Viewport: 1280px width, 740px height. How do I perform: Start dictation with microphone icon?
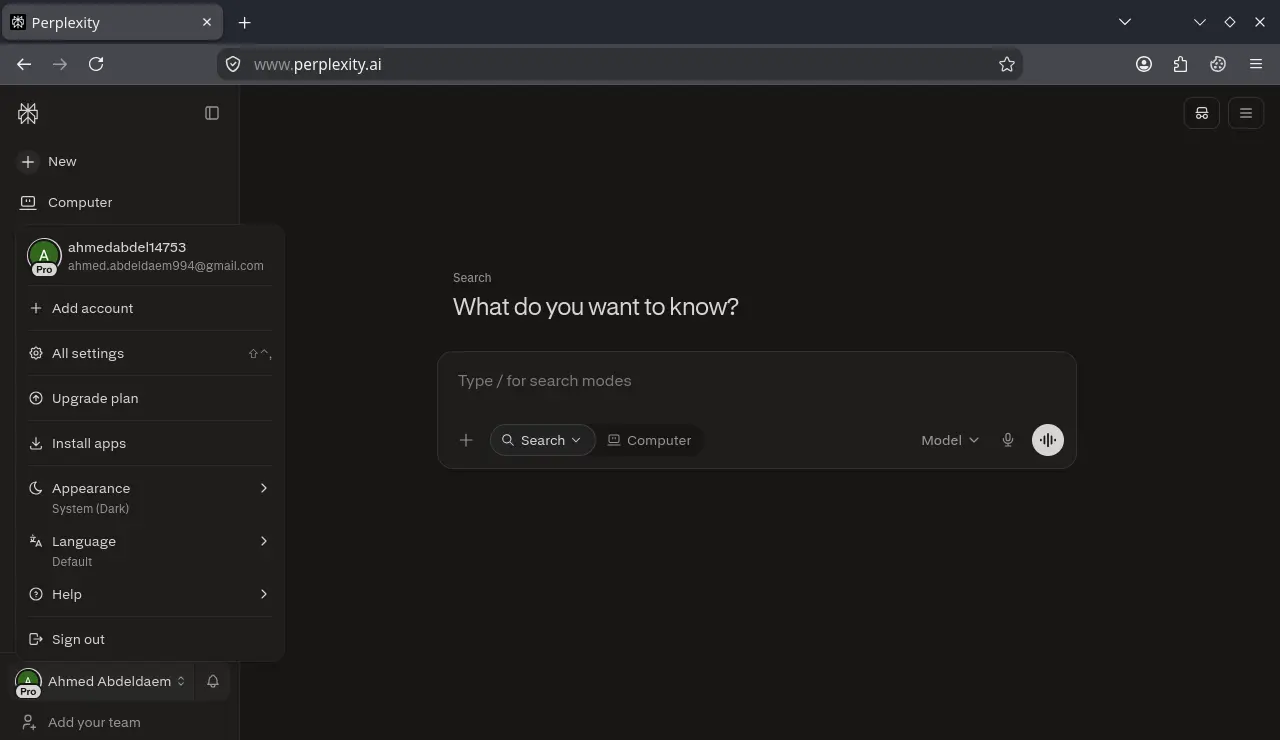tap(1008, 440)
